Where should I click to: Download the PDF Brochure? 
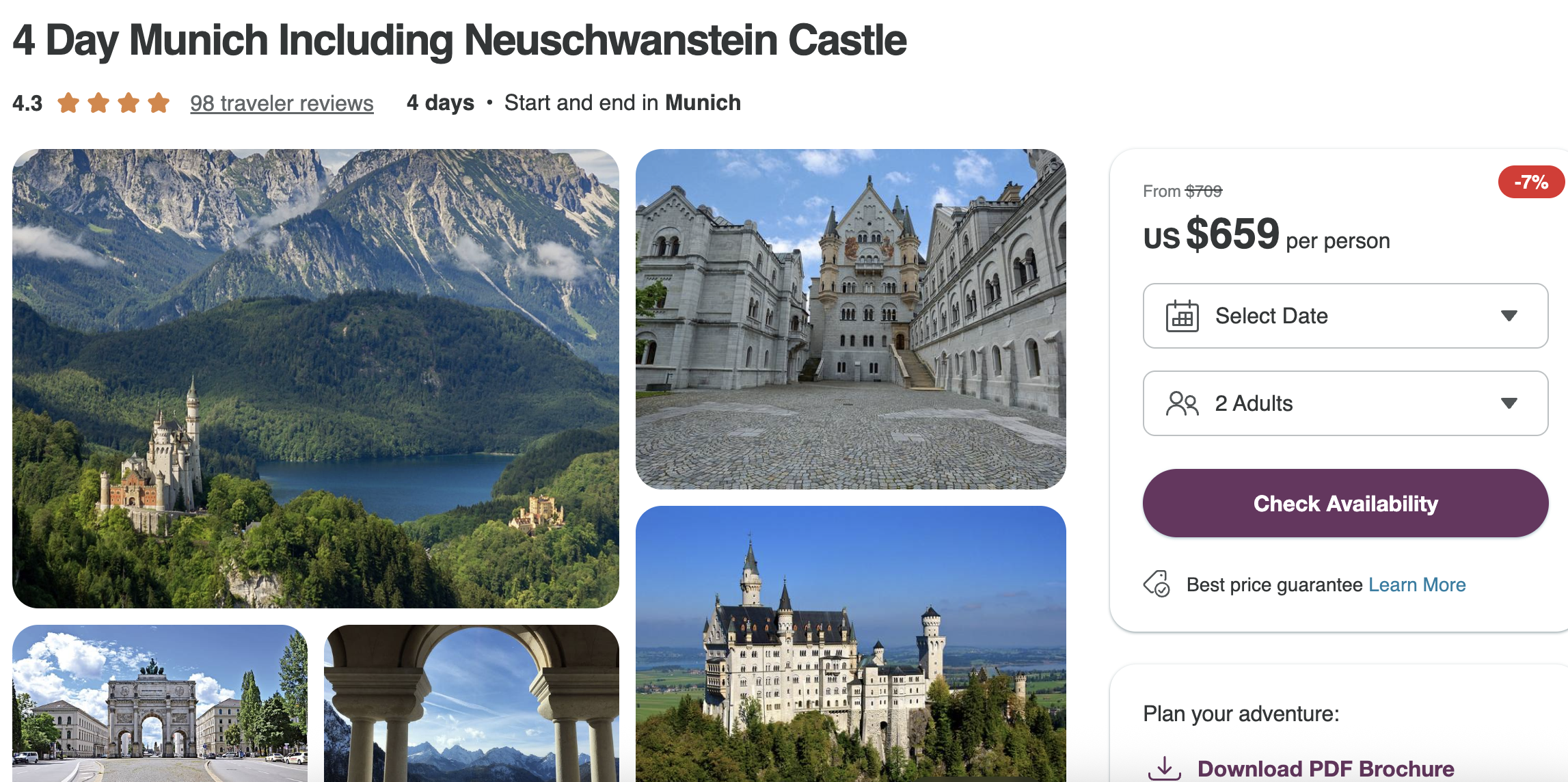pyautogui.click(x=1325, y=768)
